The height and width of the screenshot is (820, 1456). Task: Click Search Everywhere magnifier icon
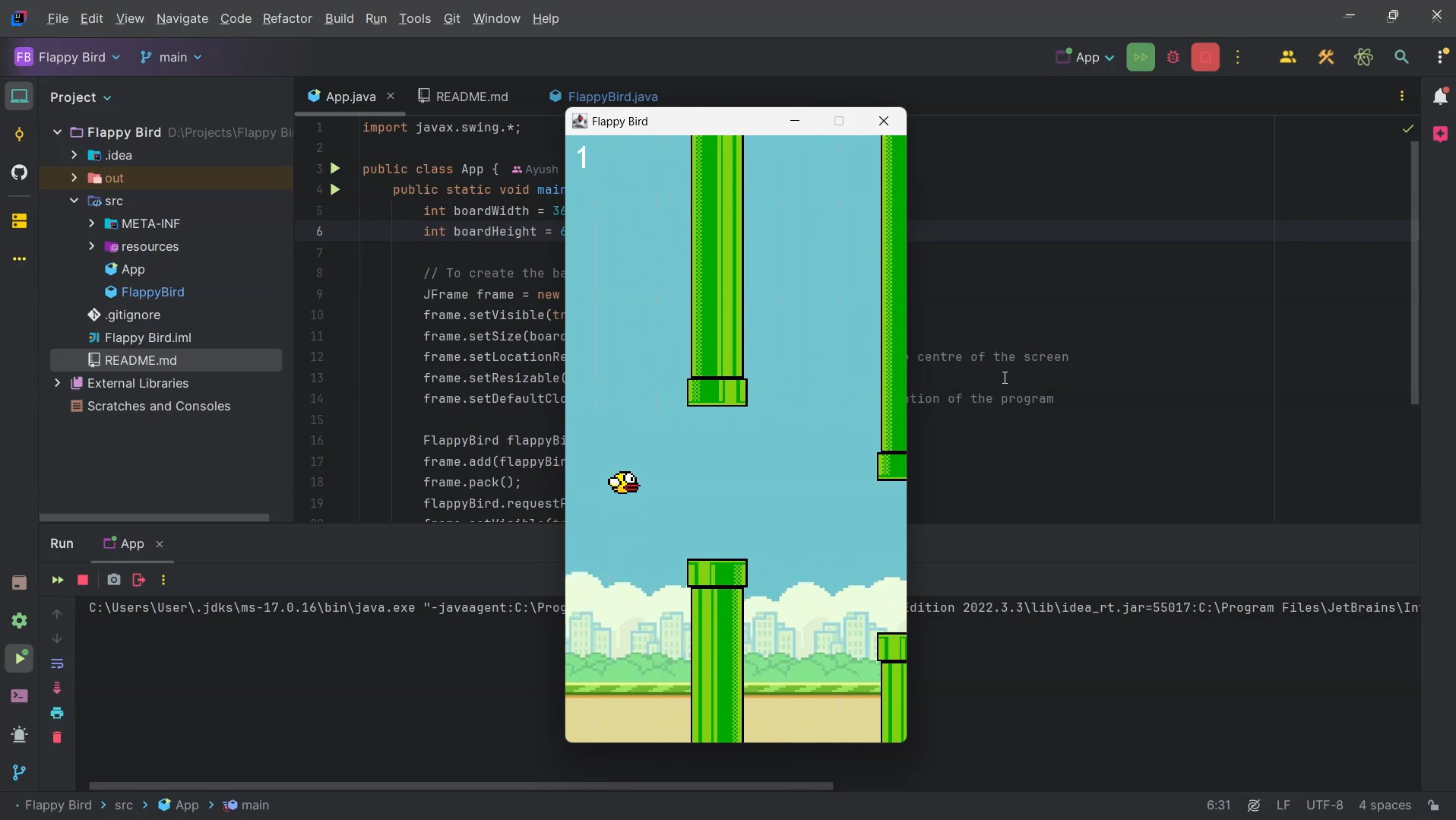tap(1403, 58)
